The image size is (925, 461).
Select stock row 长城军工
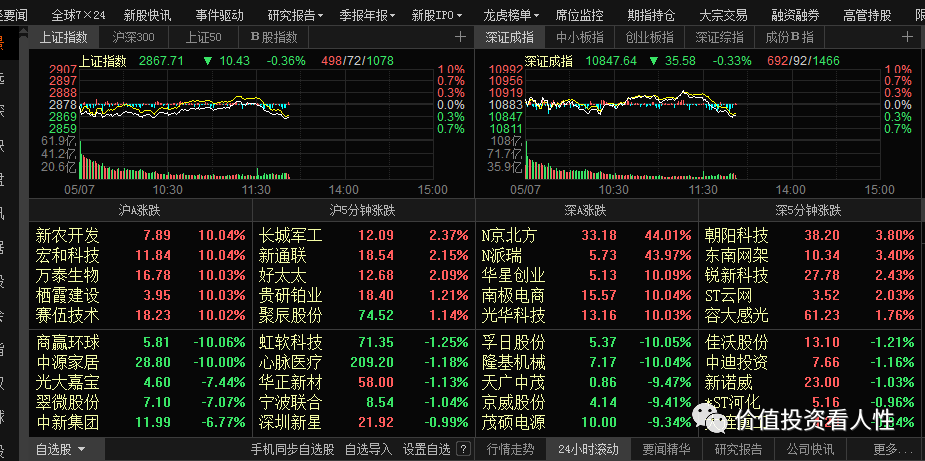coord(363,236)
